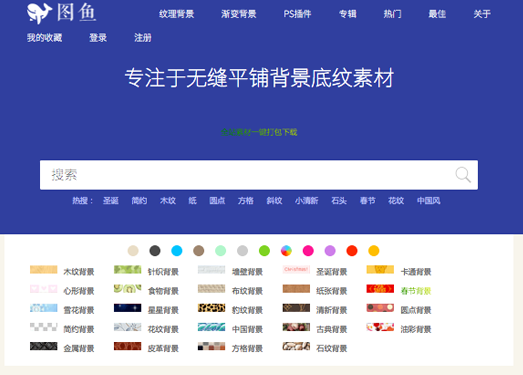Select the 星星背景 starry thumbnail
This screenshot has width=523, height=375.
point(127,308)
